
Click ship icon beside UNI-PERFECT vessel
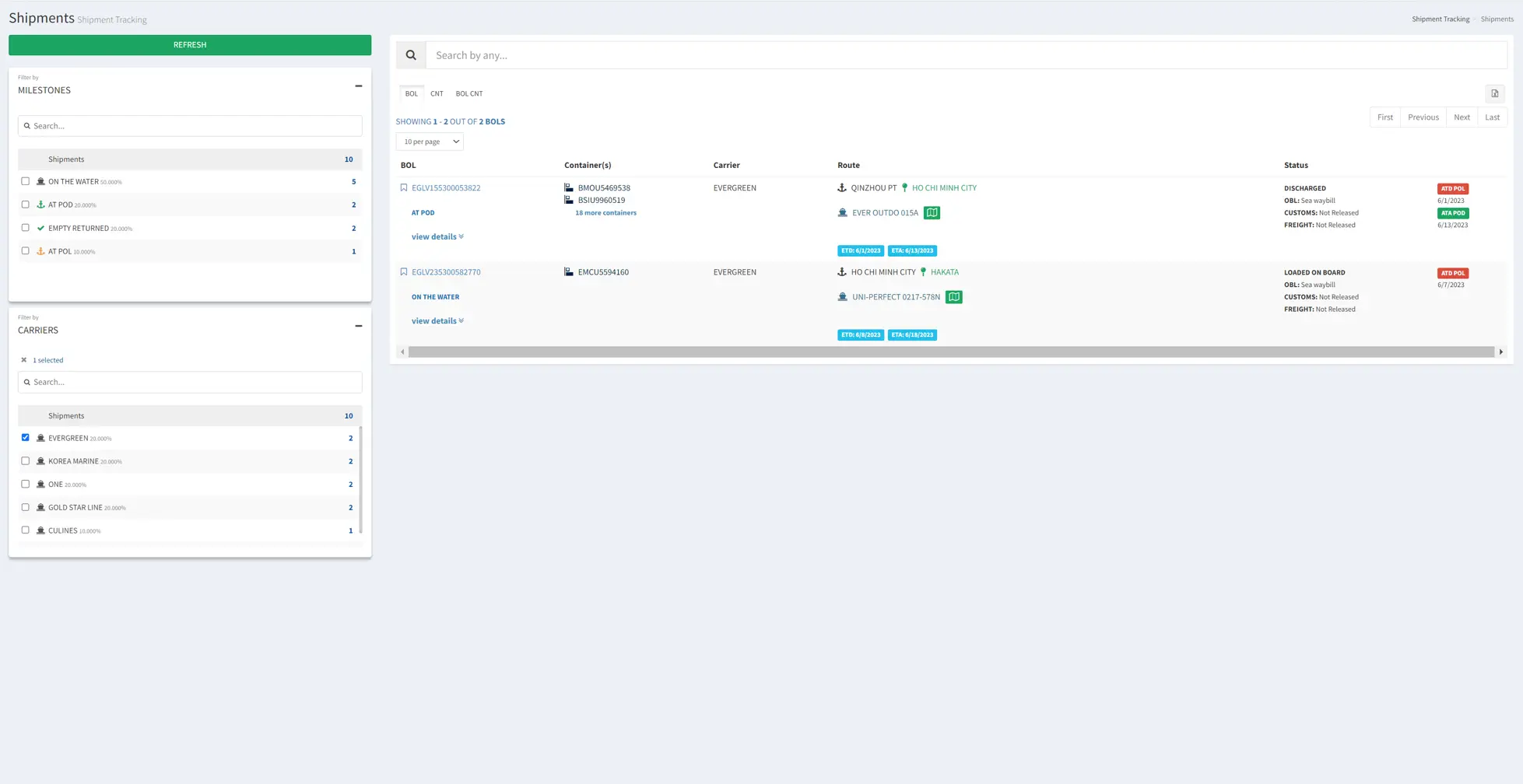842,297
